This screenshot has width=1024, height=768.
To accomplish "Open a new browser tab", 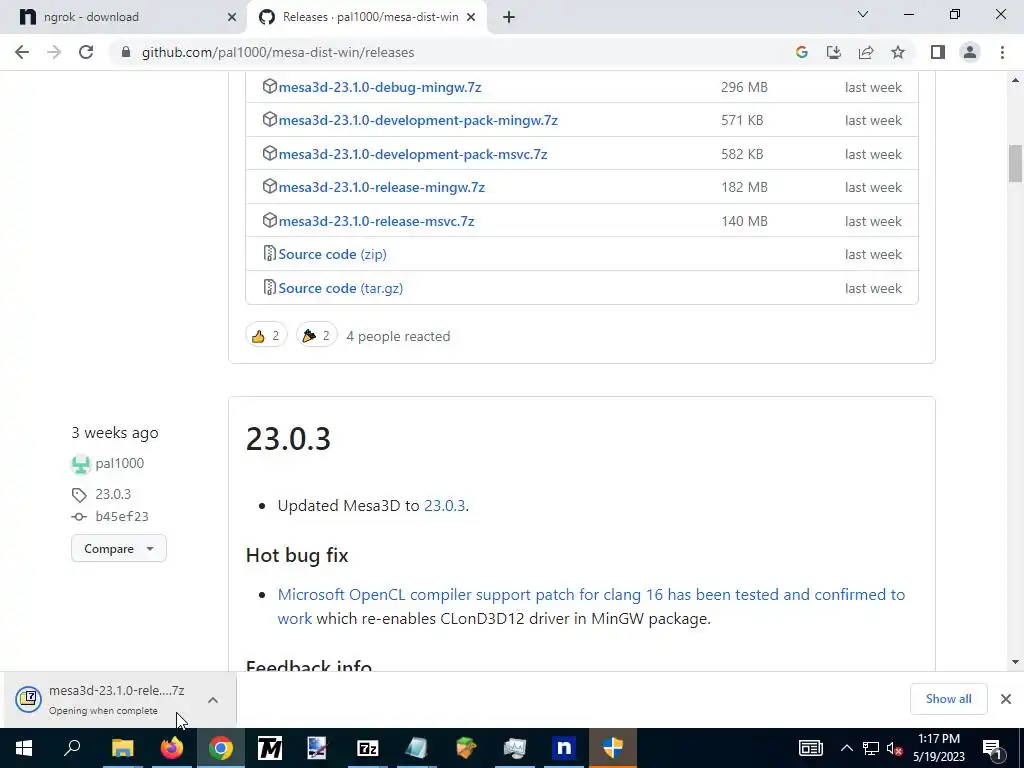I will 509,17.
